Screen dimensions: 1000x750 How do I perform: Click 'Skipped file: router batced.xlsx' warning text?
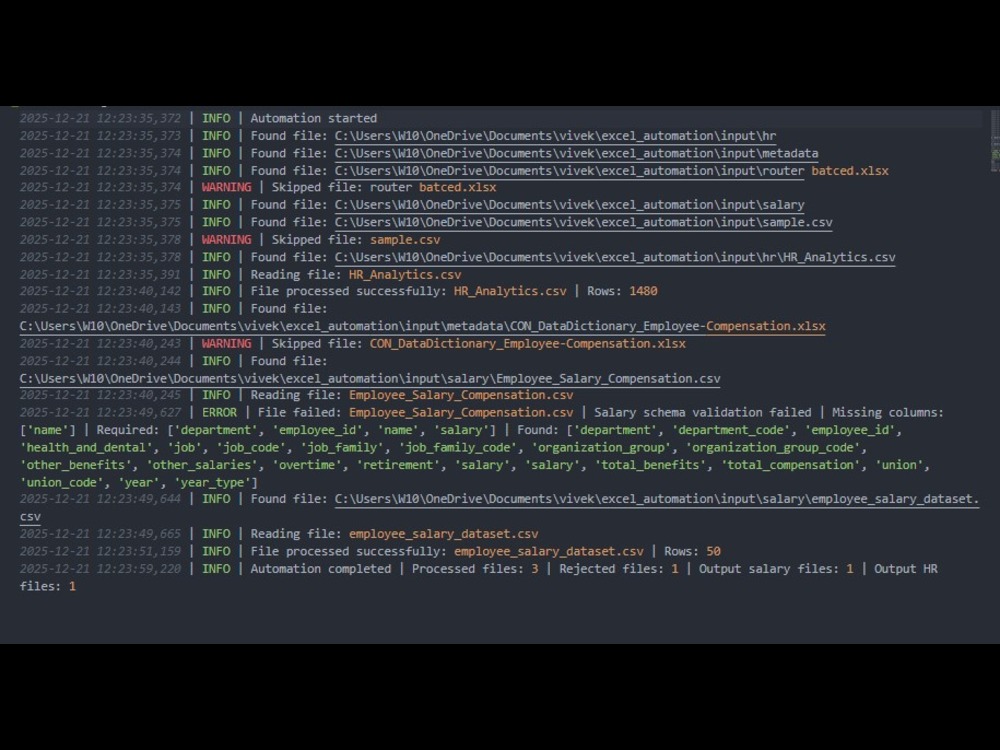click(384, 188)
